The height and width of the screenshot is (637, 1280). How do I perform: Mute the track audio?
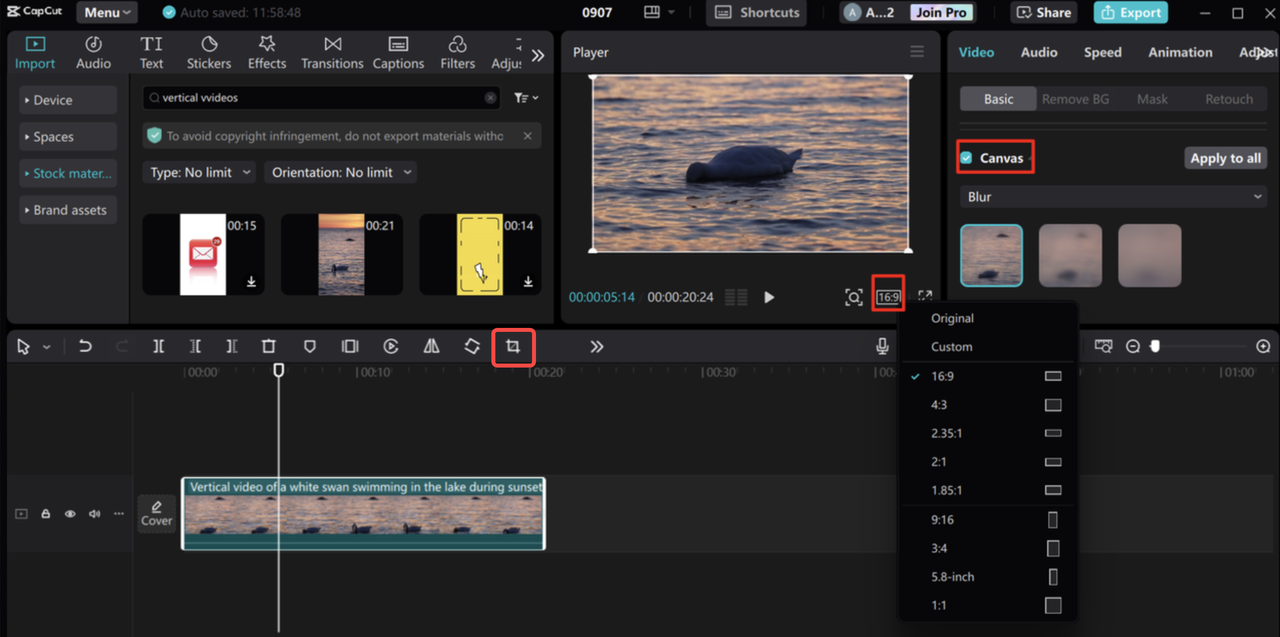[93, 513]
